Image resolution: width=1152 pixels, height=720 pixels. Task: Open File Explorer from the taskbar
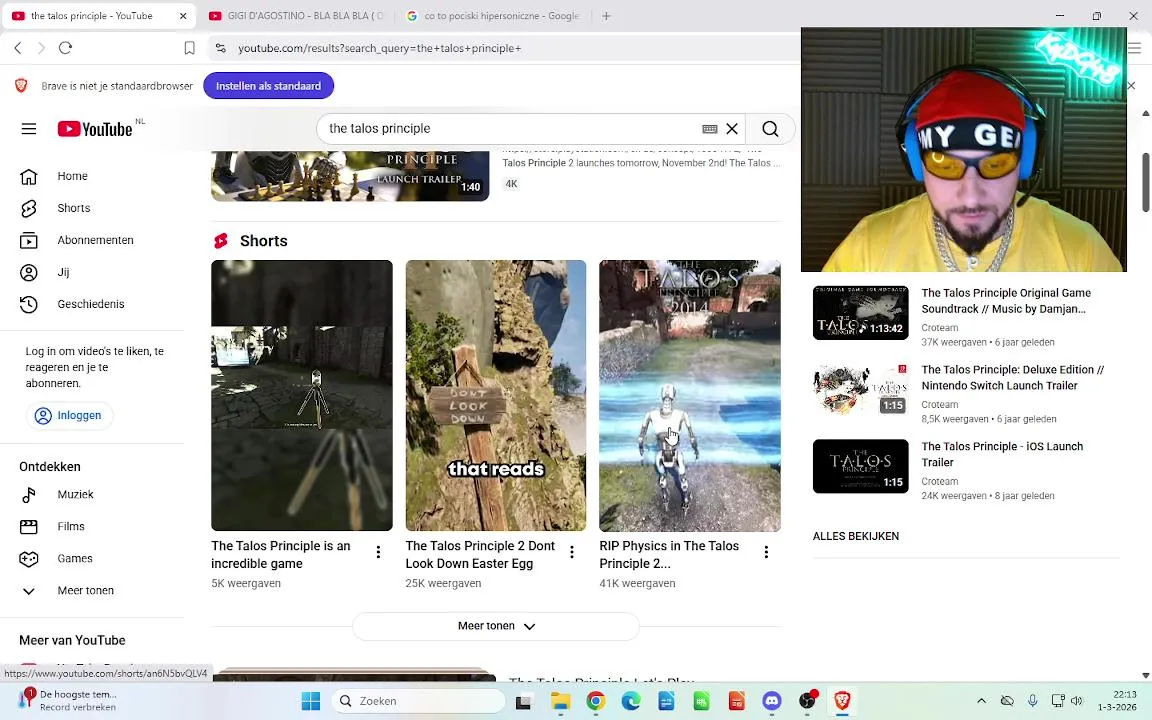click(561, 702)
